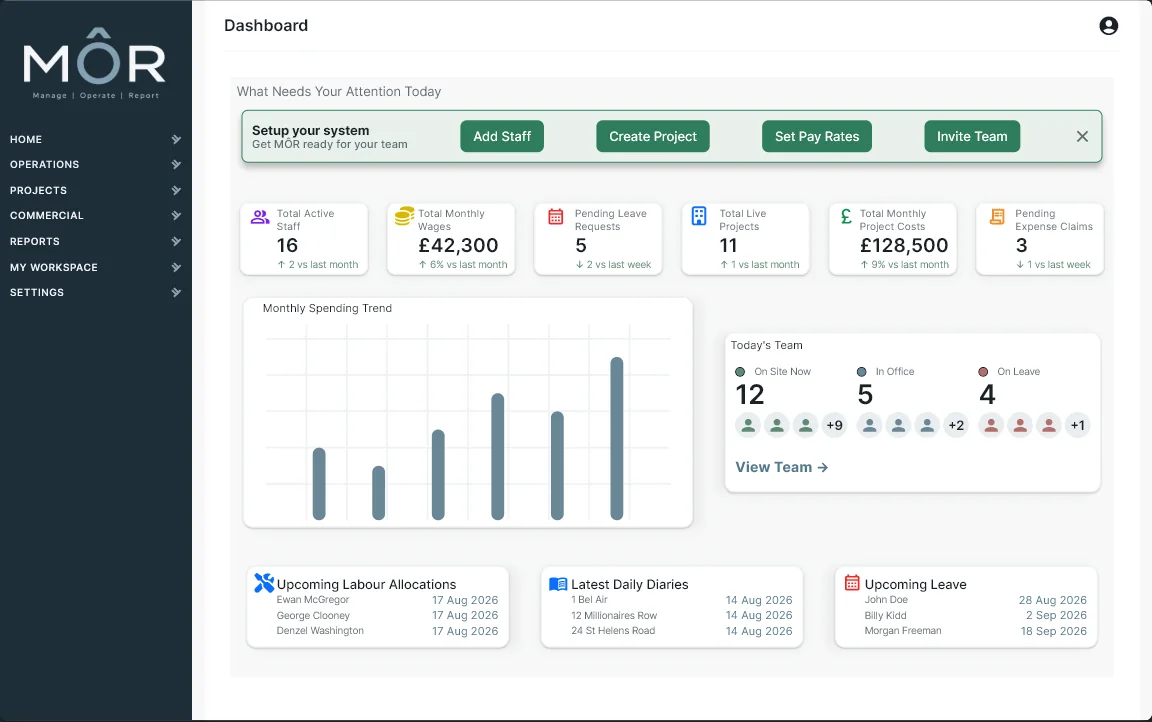
Task: Click the Add Staff button
Action: pyautogui.click(x=502, y=137)
